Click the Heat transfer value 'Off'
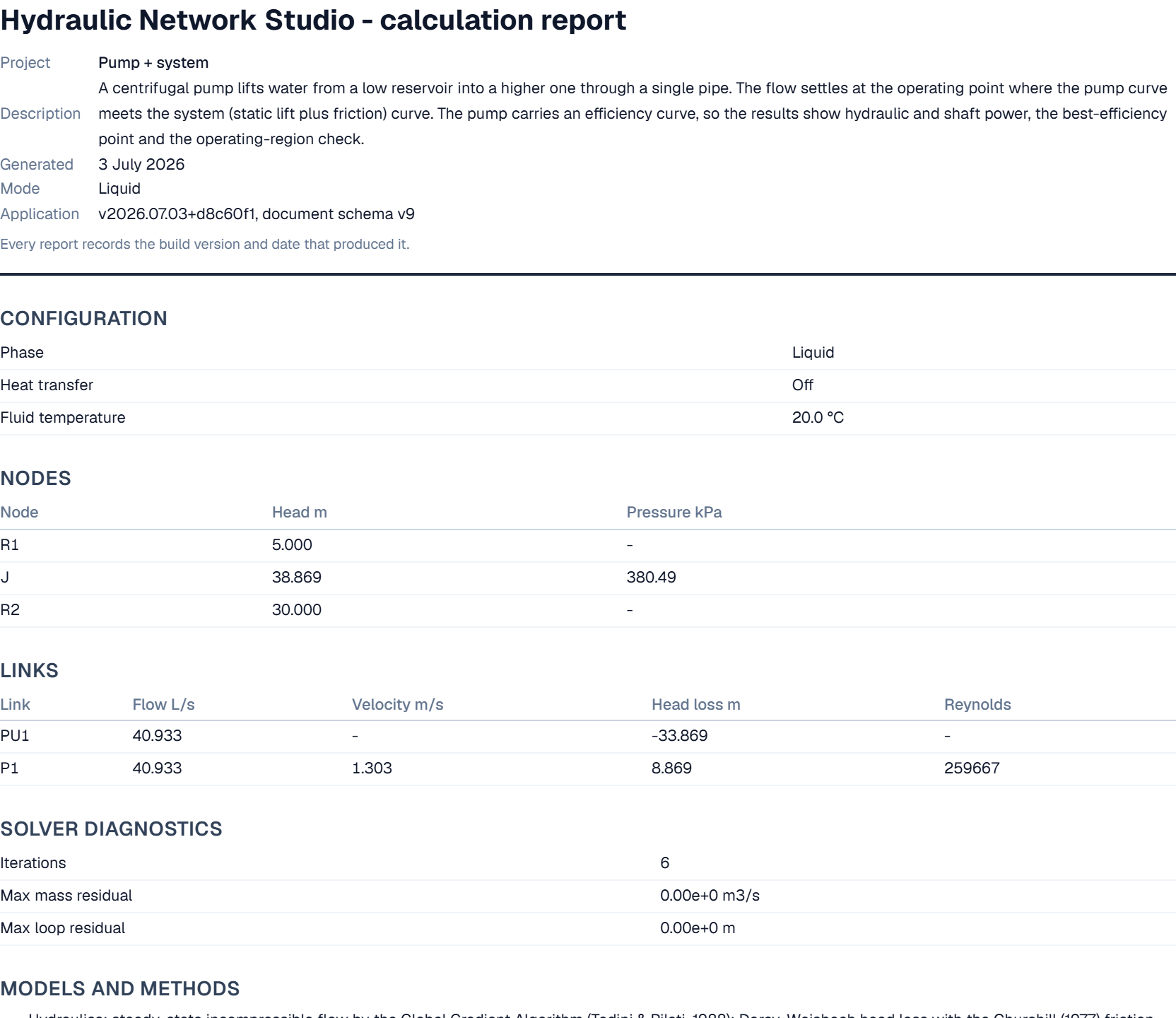Image resolution: width=1176 pixels, height=1018 pixels. click(802, 385)
